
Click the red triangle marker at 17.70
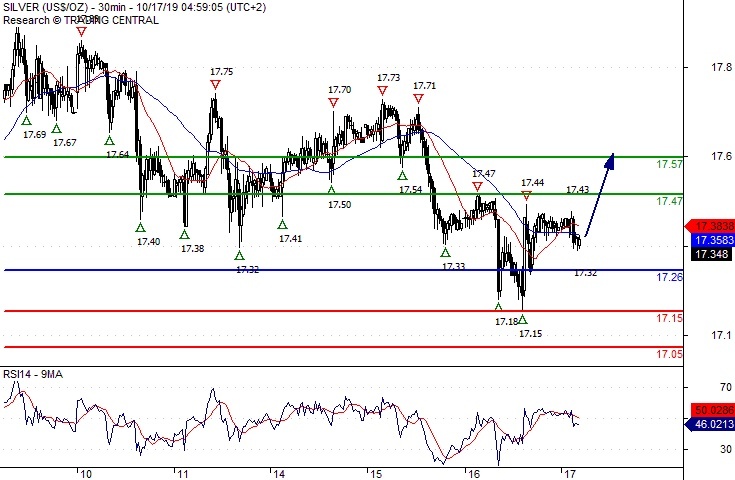(x=333, y=102)
